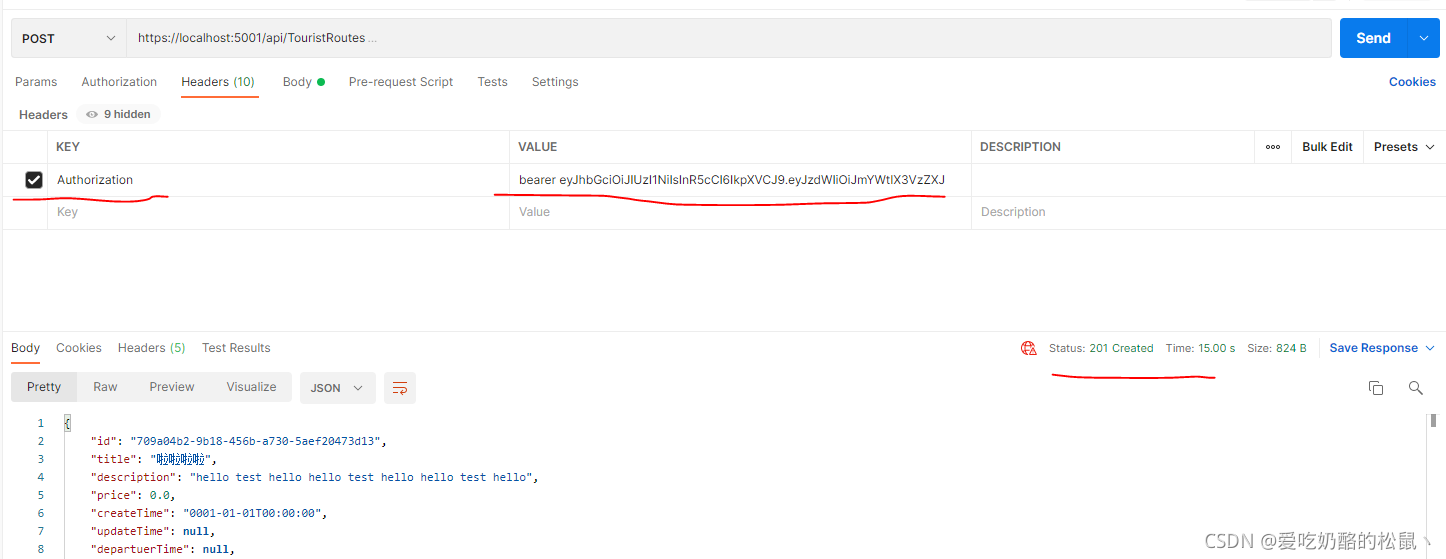The image size is (1446, 559).
Task: Select the Pretty view mode
Action: (44, 387)
